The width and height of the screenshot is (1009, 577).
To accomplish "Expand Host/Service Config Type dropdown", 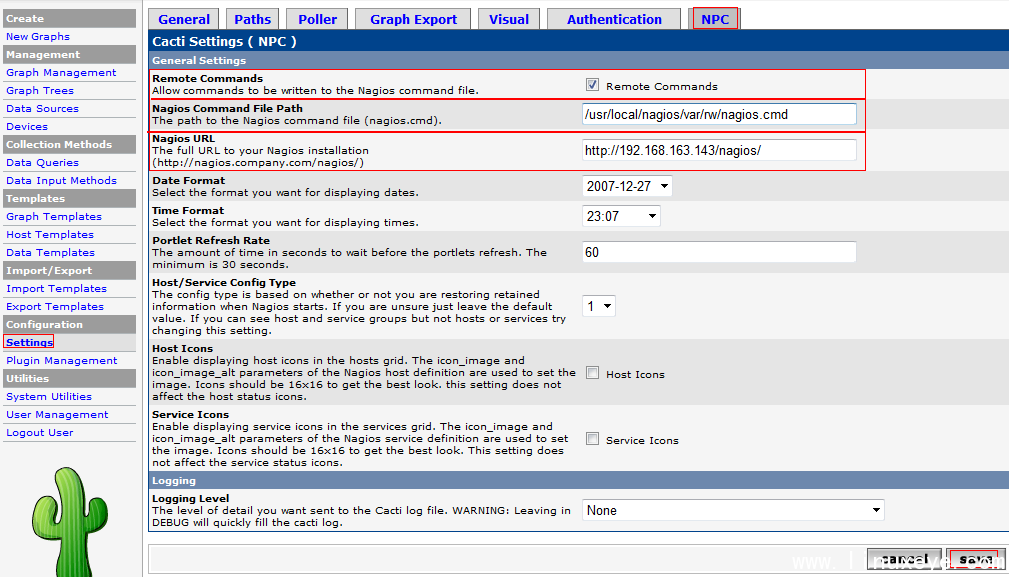I will pos(598,306).
